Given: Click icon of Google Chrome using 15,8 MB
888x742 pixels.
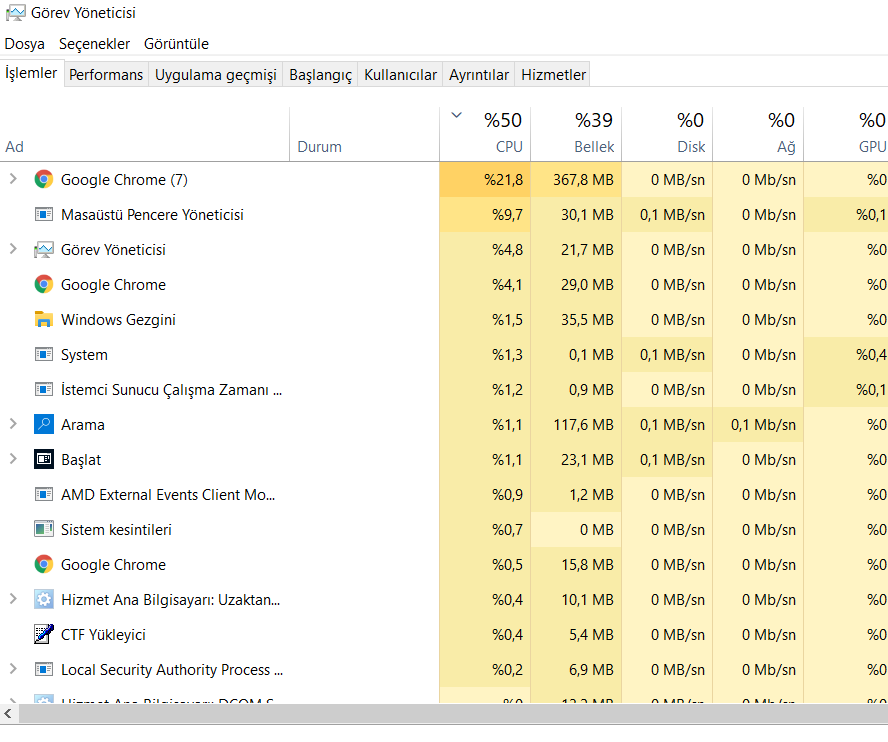Looking at the screenshot, I should click(44, 565).
